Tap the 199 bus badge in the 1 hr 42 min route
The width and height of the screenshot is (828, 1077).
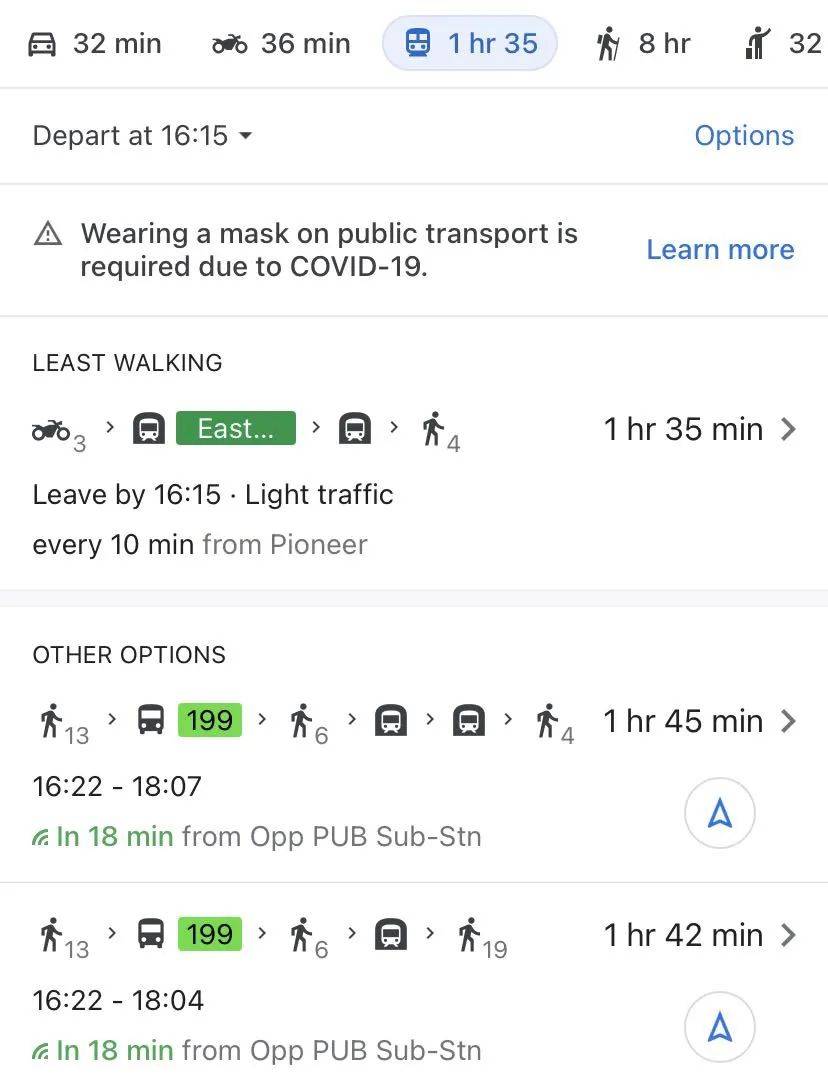click(x=209, y=934)
